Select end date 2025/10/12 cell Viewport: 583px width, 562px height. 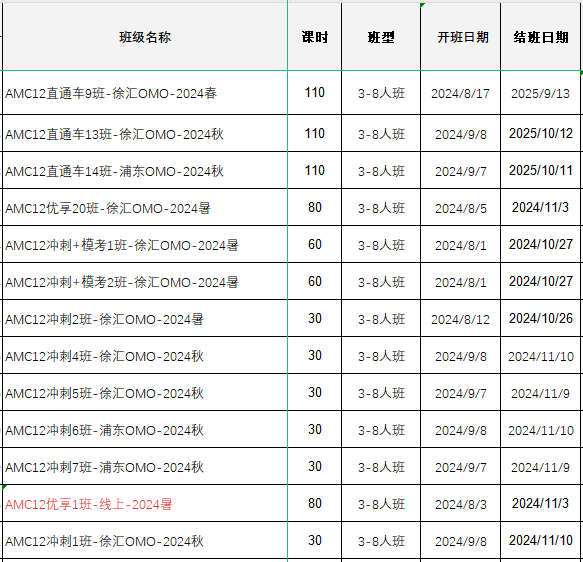click(541, 133)
